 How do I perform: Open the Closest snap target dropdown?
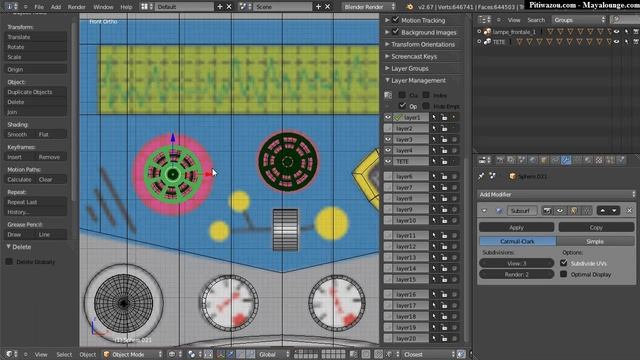[429, 354]
